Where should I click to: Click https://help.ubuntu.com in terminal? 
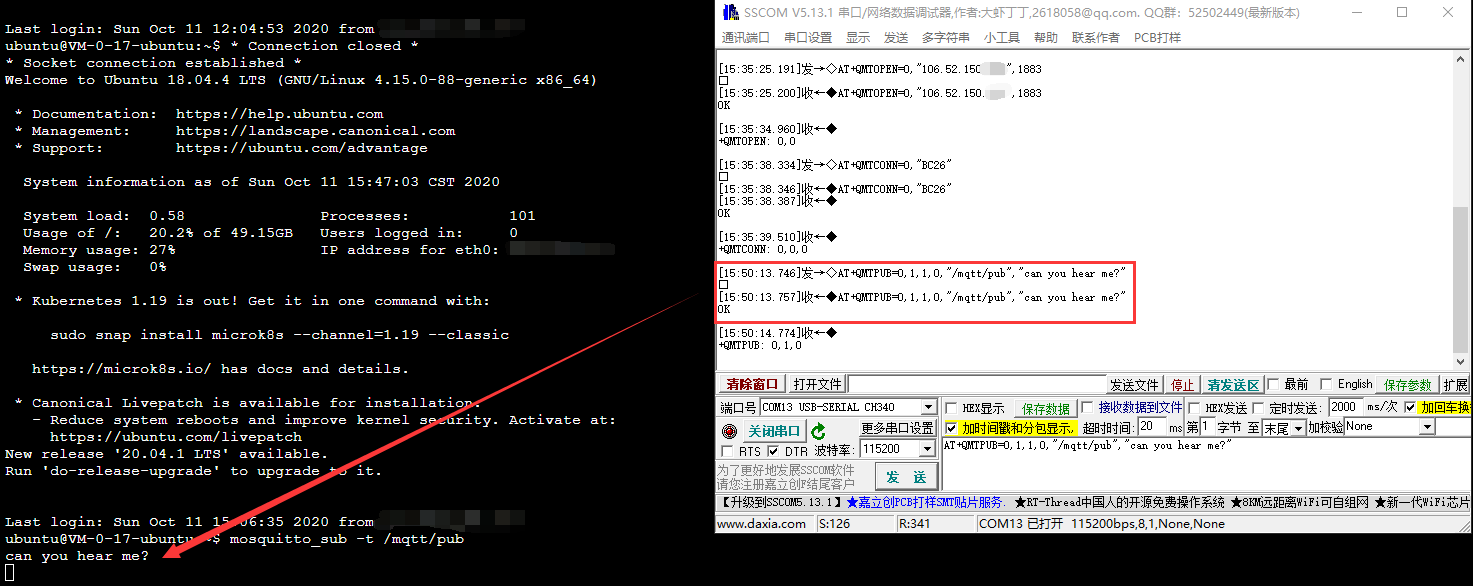coord(280,114)
